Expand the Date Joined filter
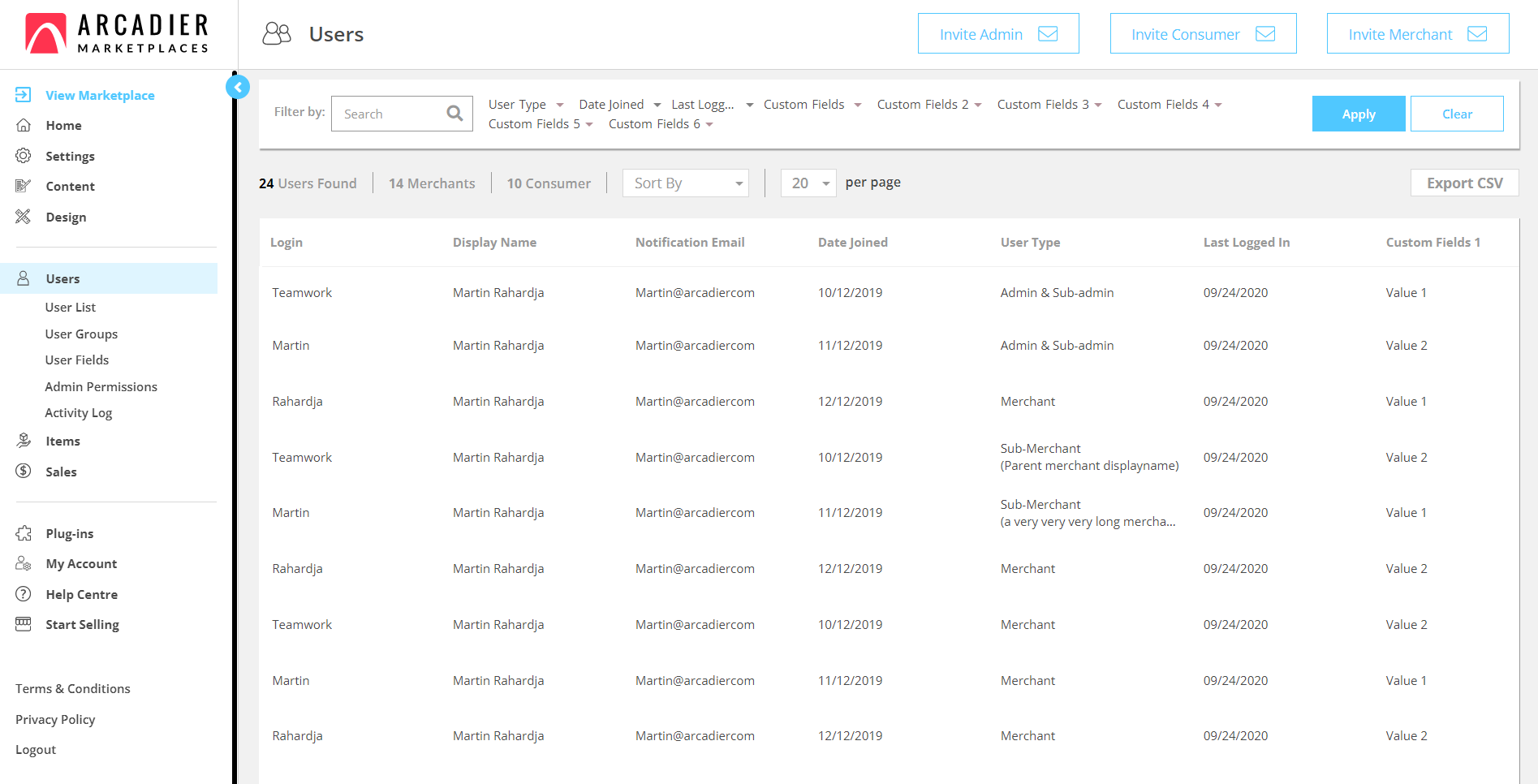Screen dimensions: 1538x784 619,105
